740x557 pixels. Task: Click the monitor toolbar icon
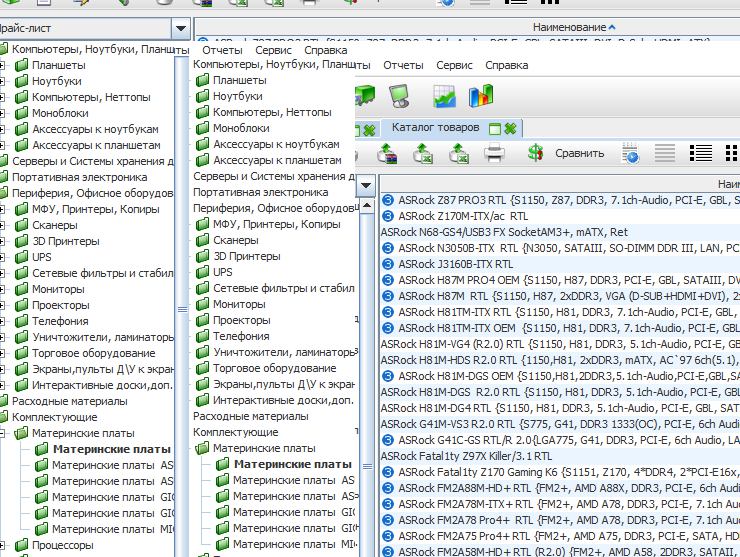[x=399, y=96]
